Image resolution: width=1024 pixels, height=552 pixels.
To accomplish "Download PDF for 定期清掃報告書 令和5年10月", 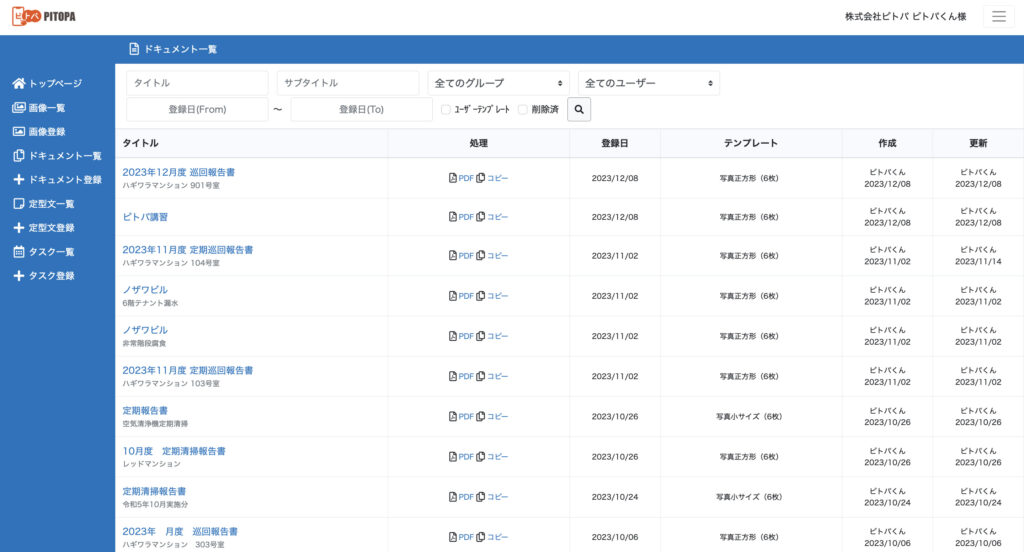I will [461, 496].
